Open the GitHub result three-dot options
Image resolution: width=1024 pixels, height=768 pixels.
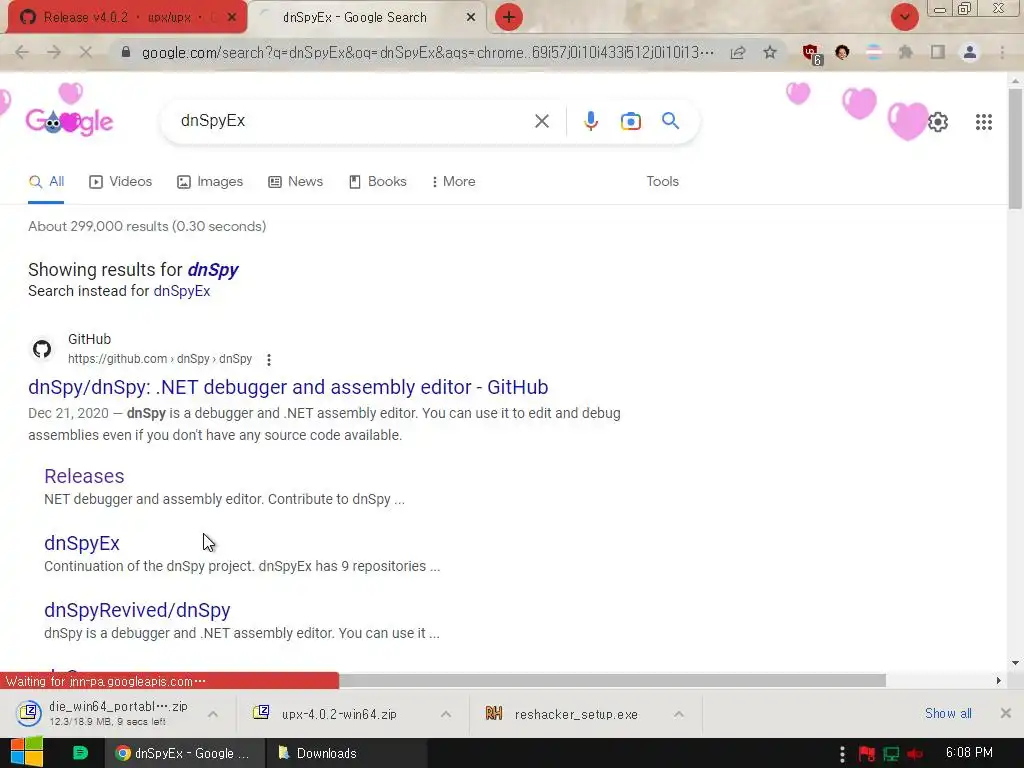268,359
